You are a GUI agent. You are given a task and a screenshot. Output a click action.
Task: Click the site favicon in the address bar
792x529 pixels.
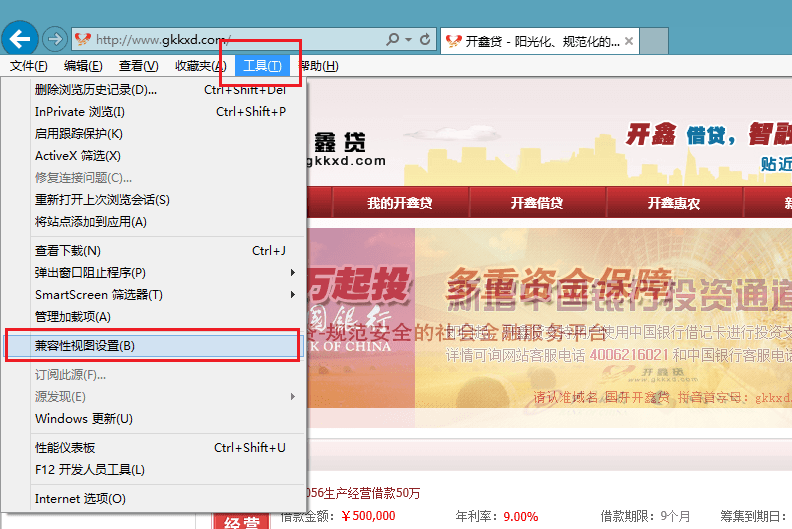point(83,40)
